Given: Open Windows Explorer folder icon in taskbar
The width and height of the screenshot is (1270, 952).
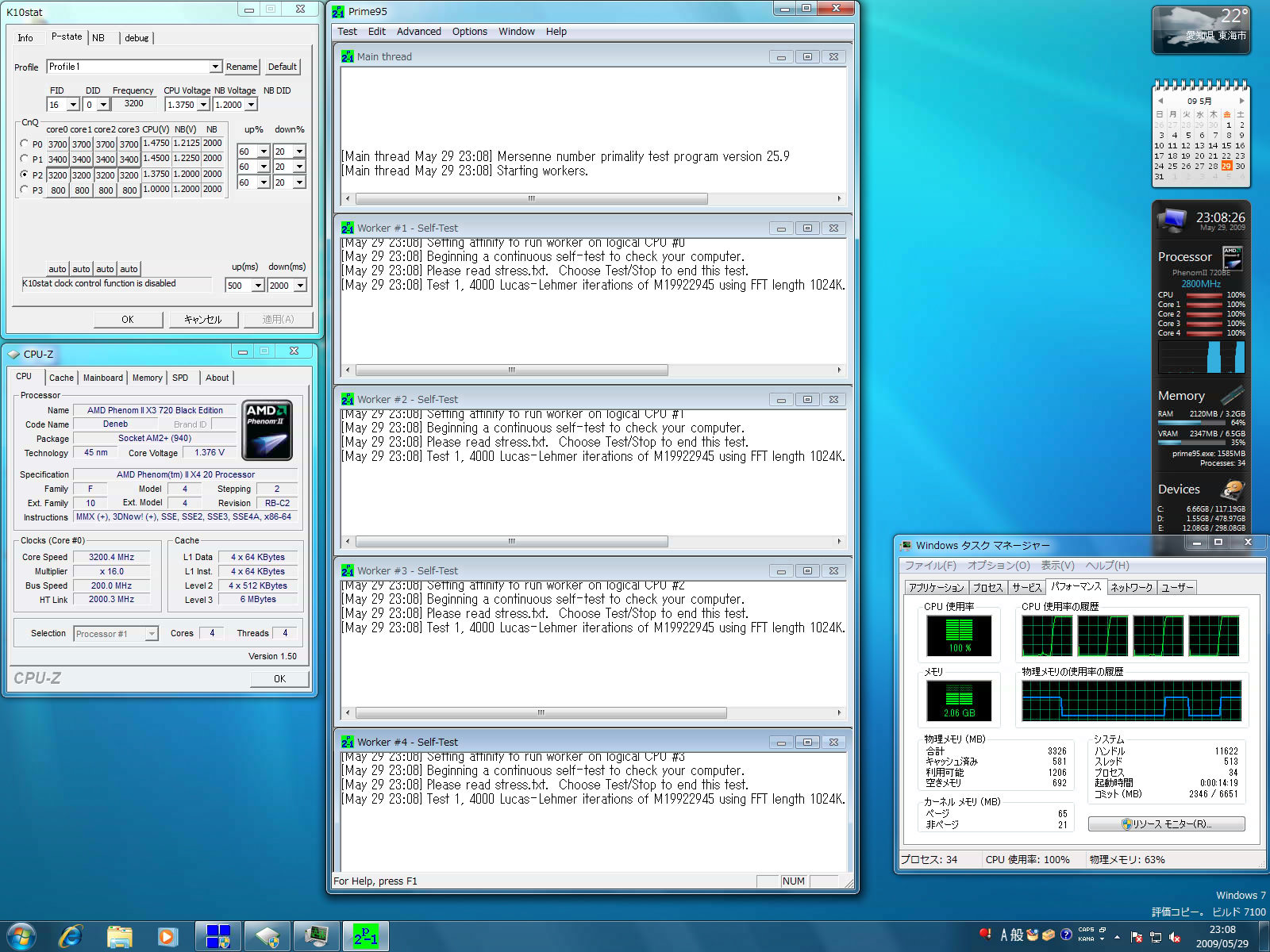Looking at the screenshot, I should pos(119,937).
